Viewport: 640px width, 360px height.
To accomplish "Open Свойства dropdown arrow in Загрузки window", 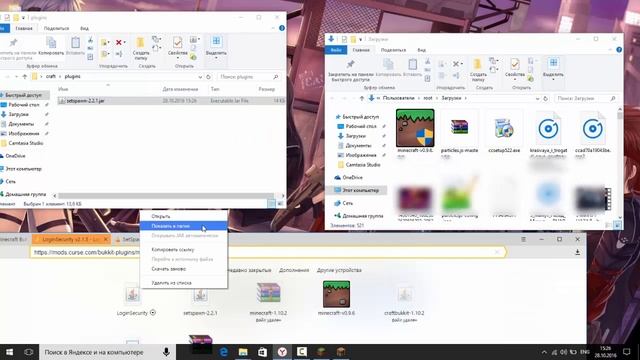I will 515,79.
